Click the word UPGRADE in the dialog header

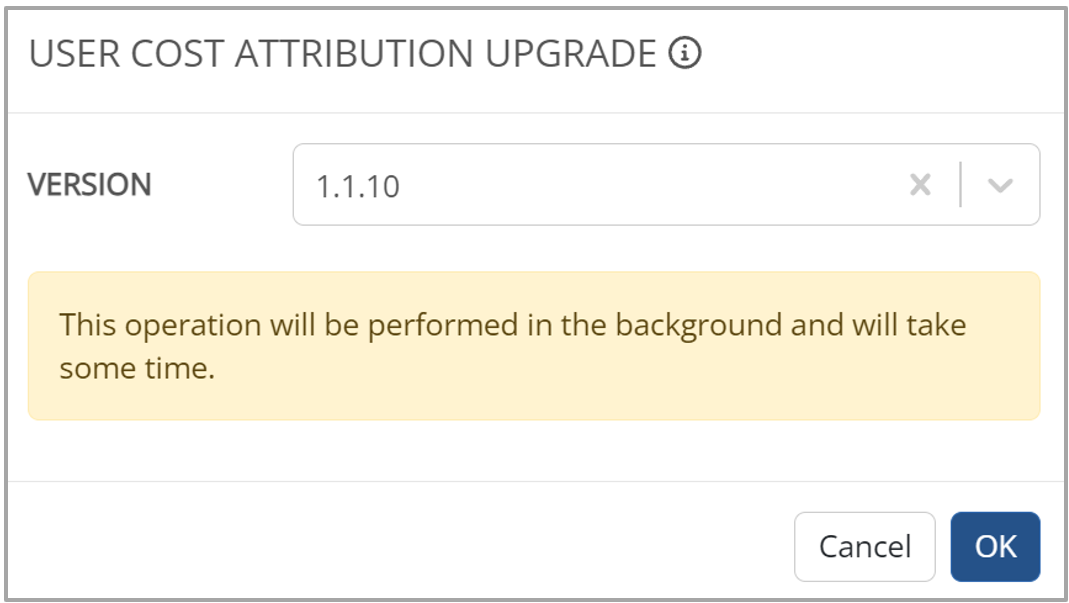(571, 55)
